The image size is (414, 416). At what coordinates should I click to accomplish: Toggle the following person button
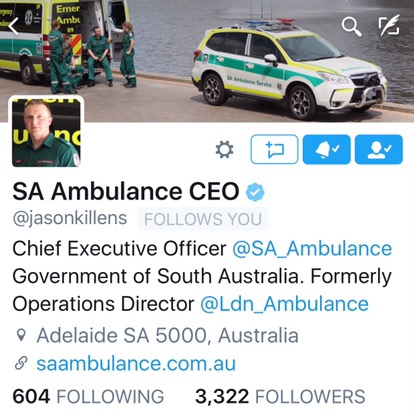coord(379,149)
